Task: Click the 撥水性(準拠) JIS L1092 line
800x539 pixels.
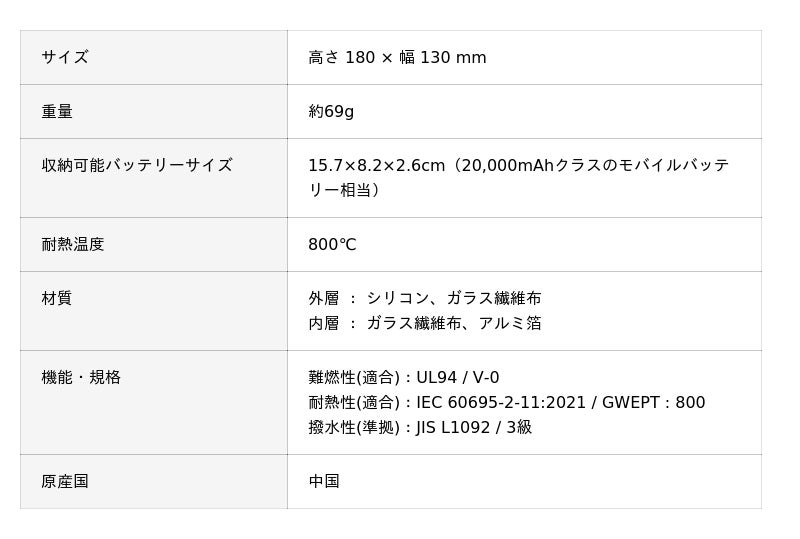Action: coord(420,427)
